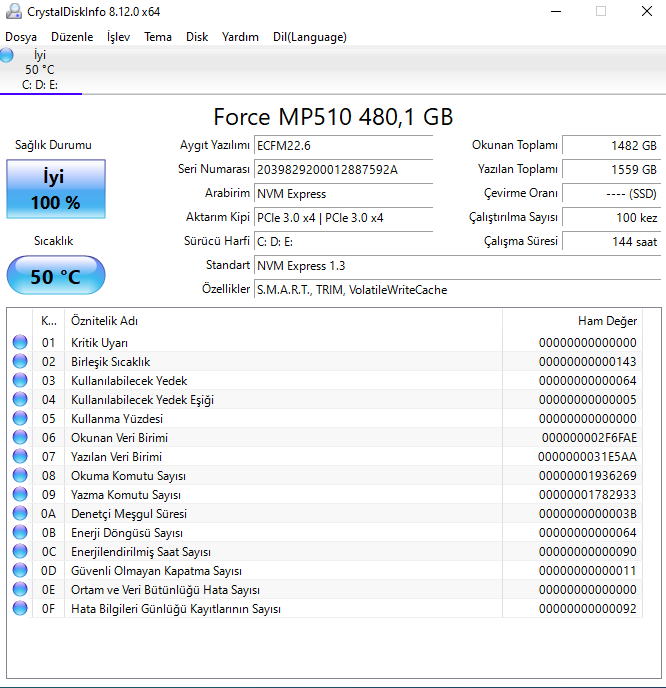The image size is (666, 688).
Task: Select the Kritik Uyarı attribute name
Action: [x=100, y=343]
